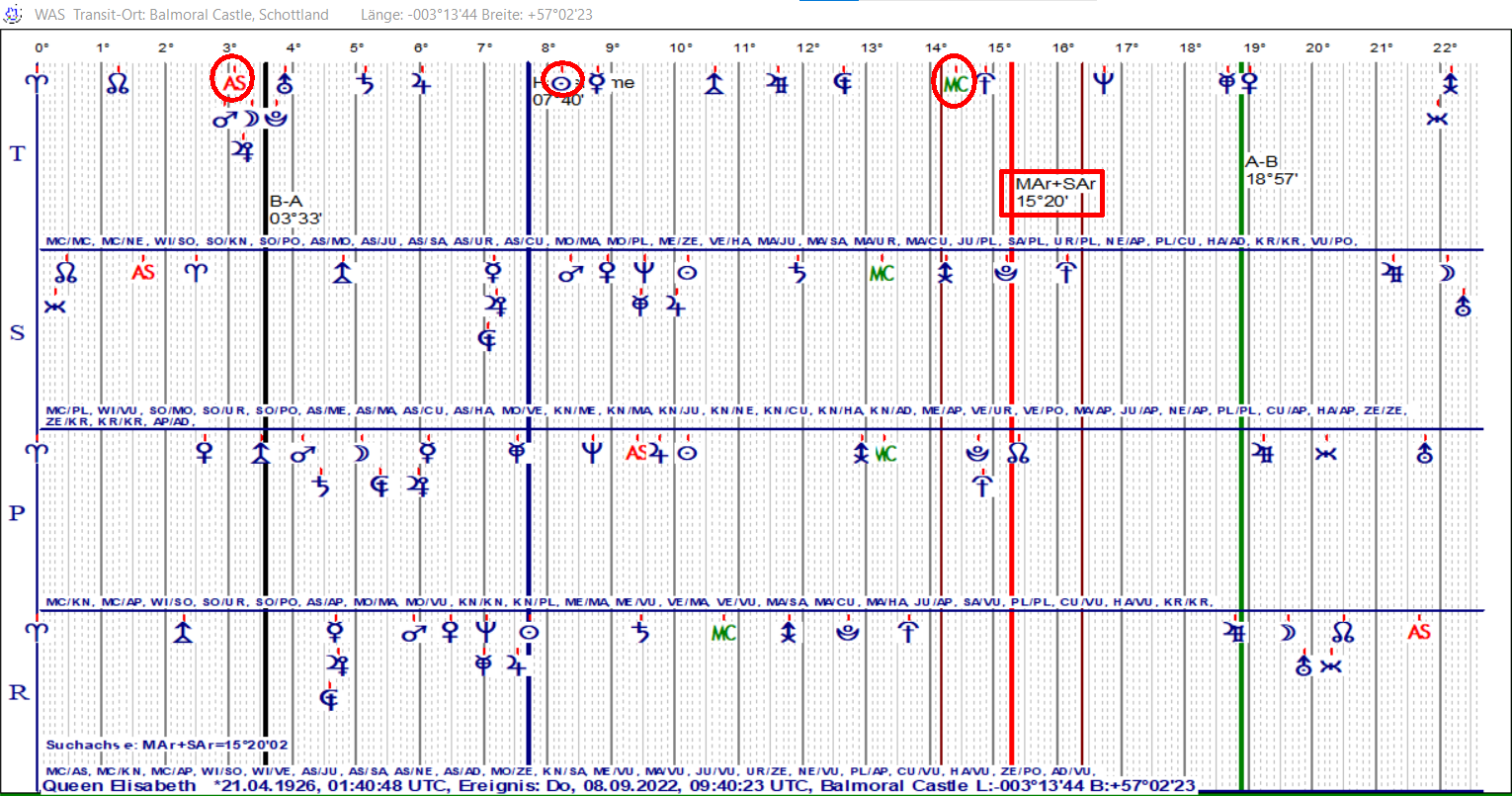Click the row label R on the left
The width and height of the screenshot is (1512, 796).
click(x=18, y=692)
